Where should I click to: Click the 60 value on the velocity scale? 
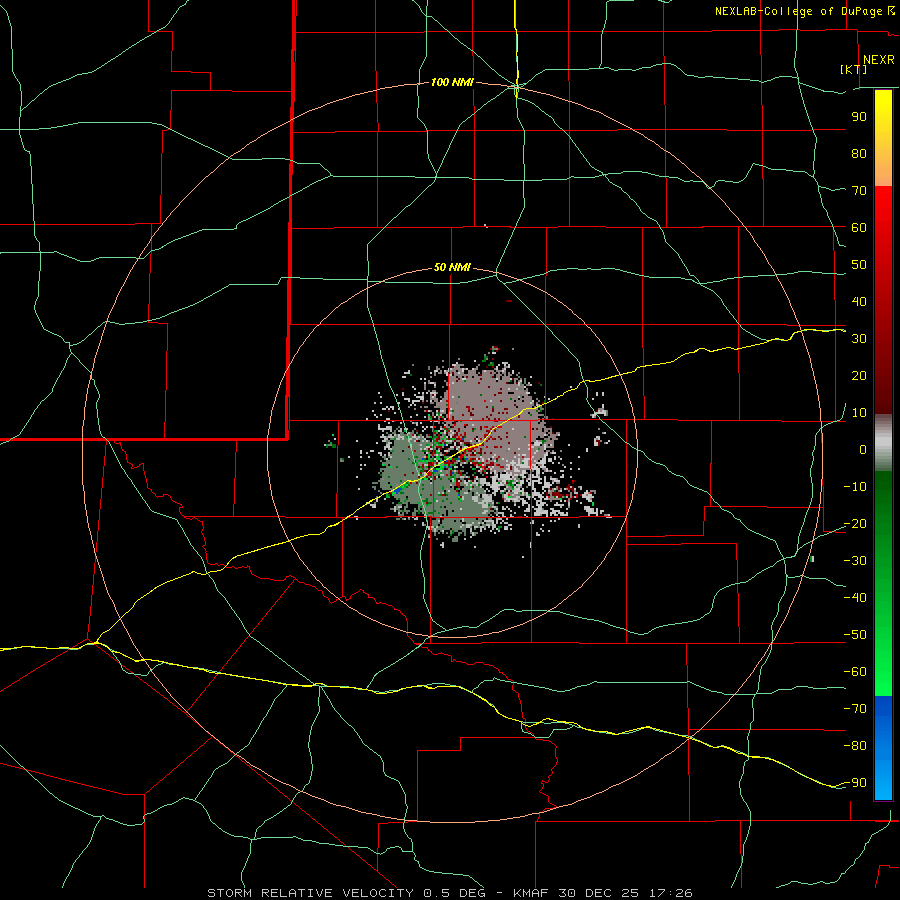point(859,227)
